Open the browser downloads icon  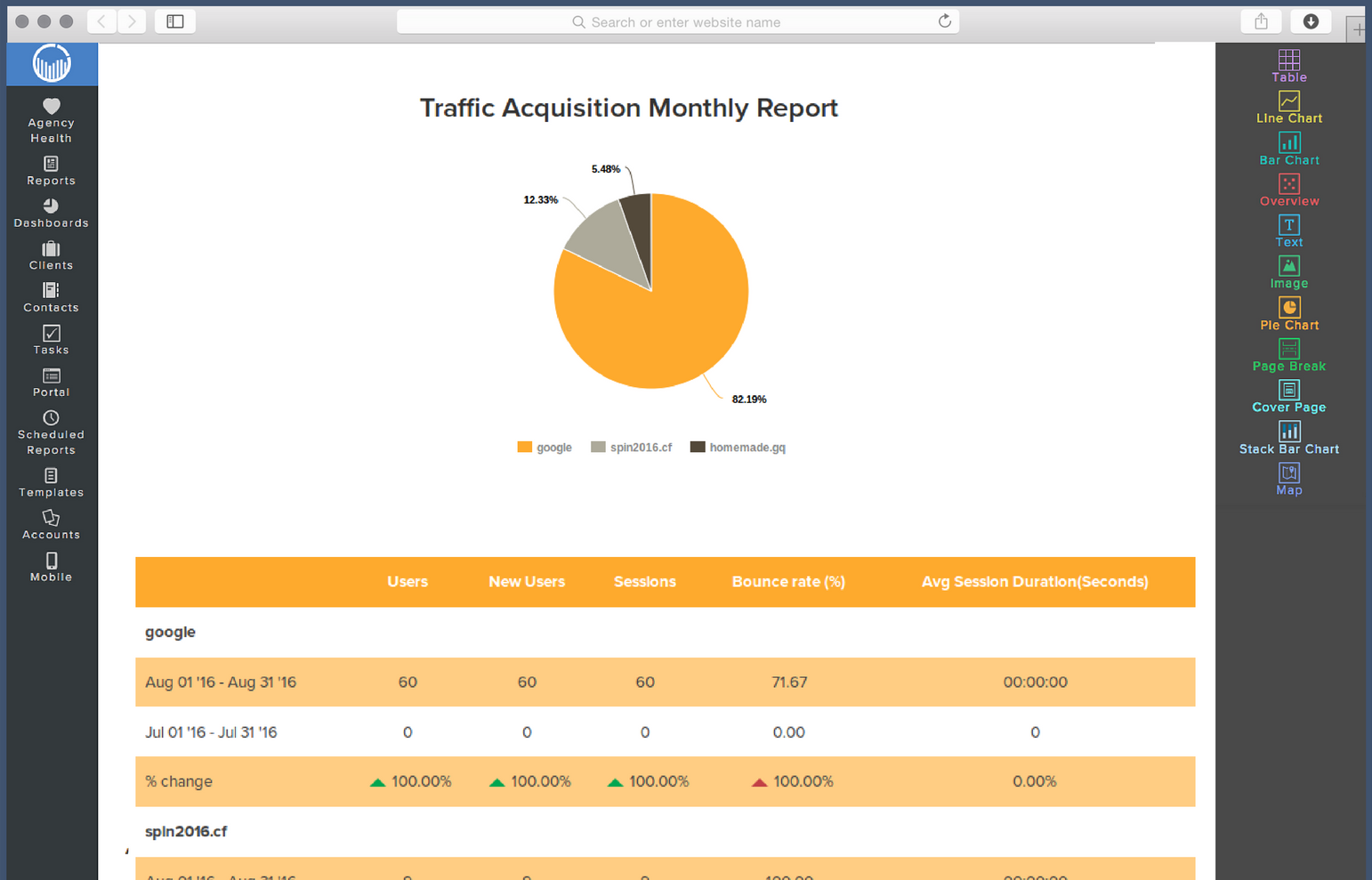coord(1311,21)
